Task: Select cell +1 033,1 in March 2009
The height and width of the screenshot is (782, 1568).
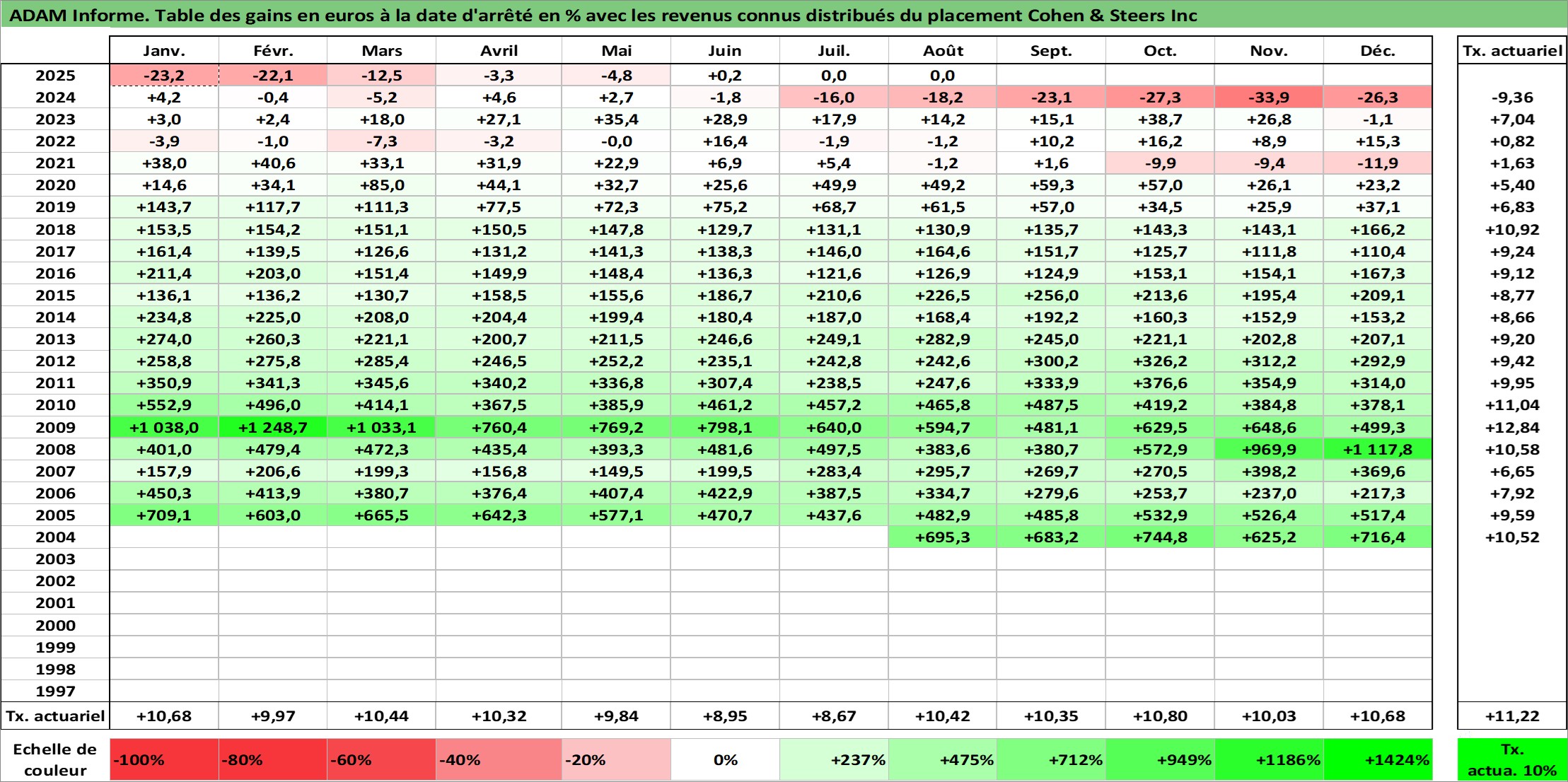Action: [x=382, y=428]
